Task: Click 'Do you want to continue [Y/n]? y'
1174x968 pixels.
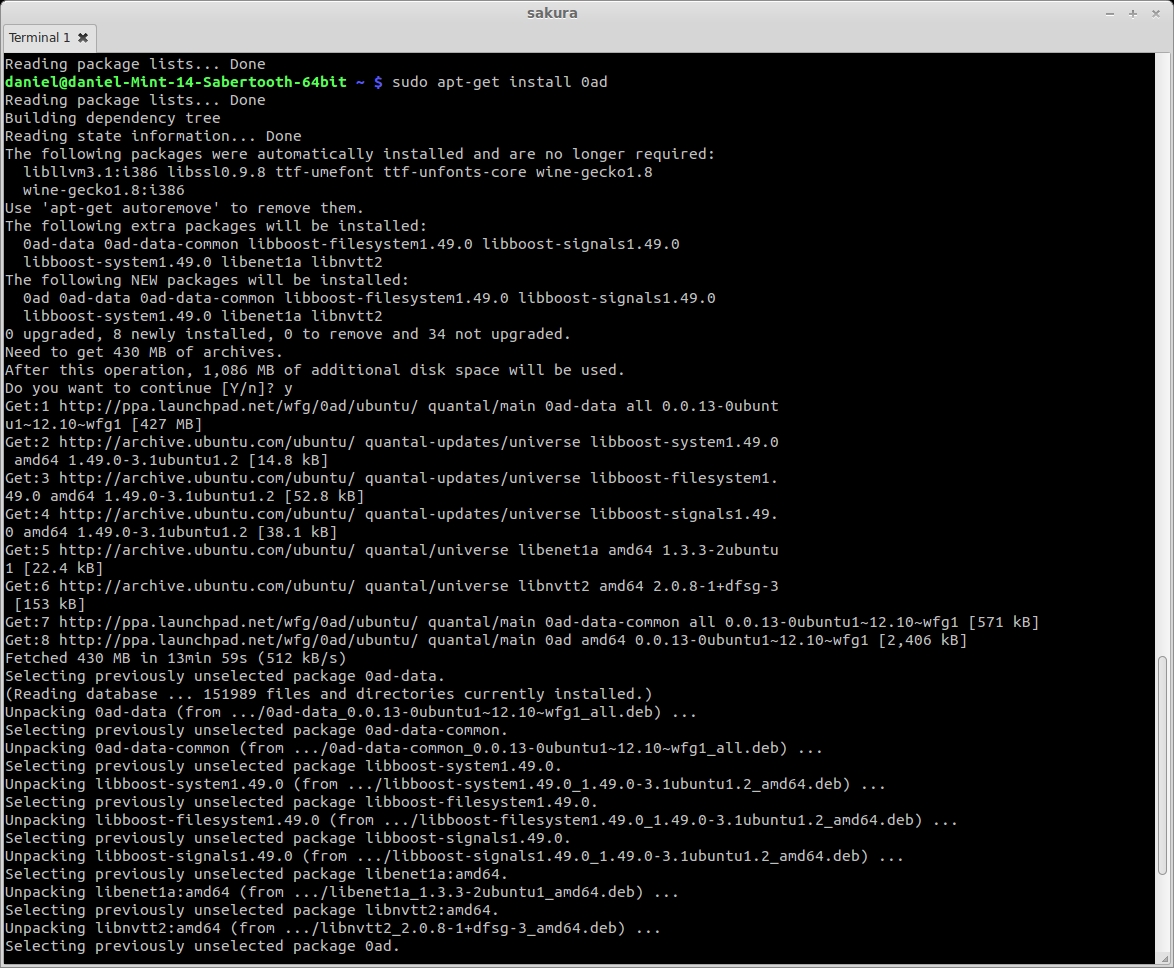Action: pyautogui.click(x=148, y=388)
